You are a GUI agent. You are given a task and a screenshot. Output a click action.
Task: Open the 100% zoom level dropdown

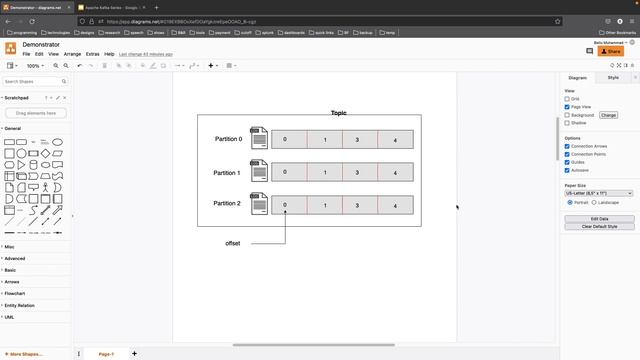[x=35, y=66]
